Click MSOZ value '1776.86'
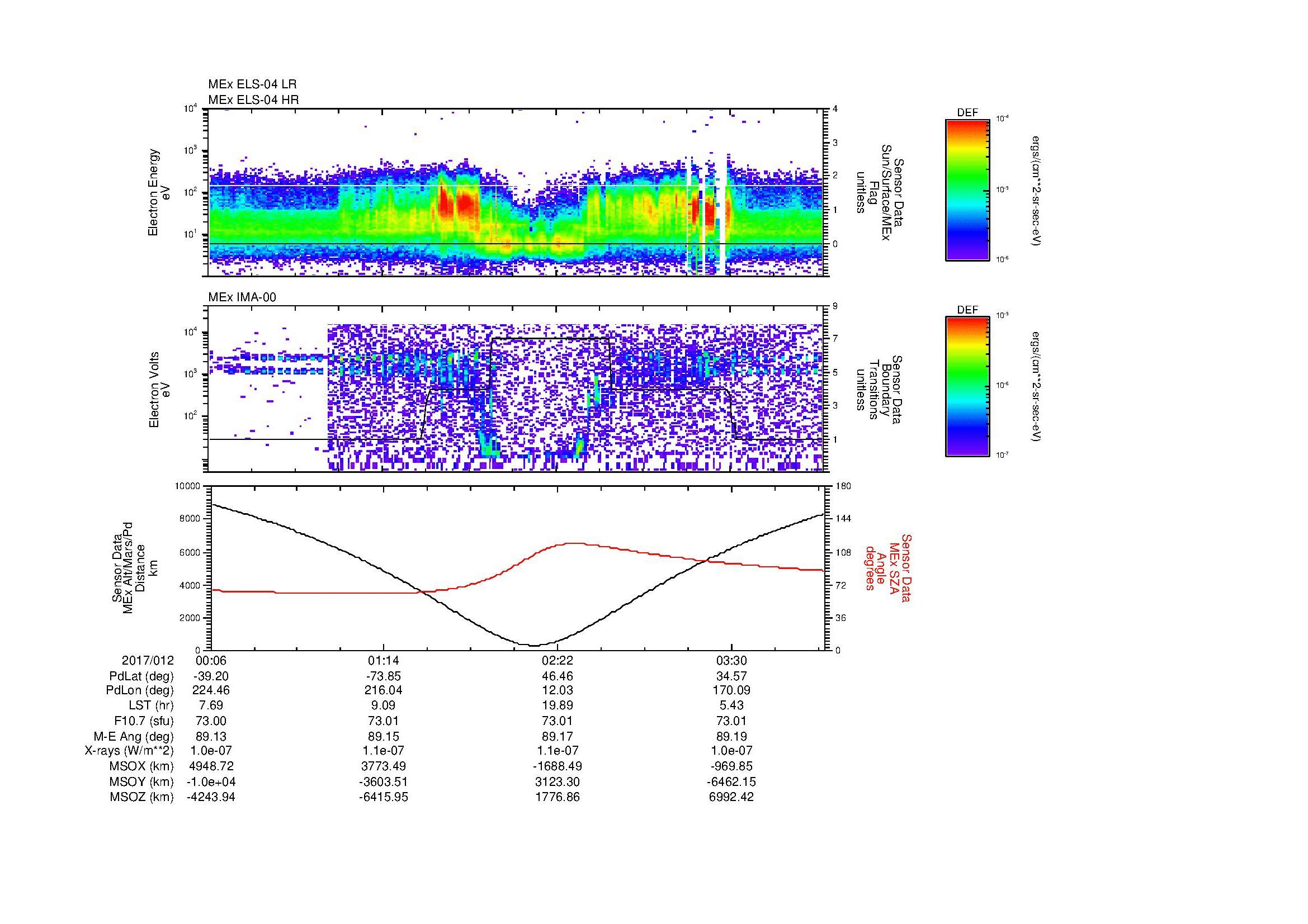 tap(557, 797)
